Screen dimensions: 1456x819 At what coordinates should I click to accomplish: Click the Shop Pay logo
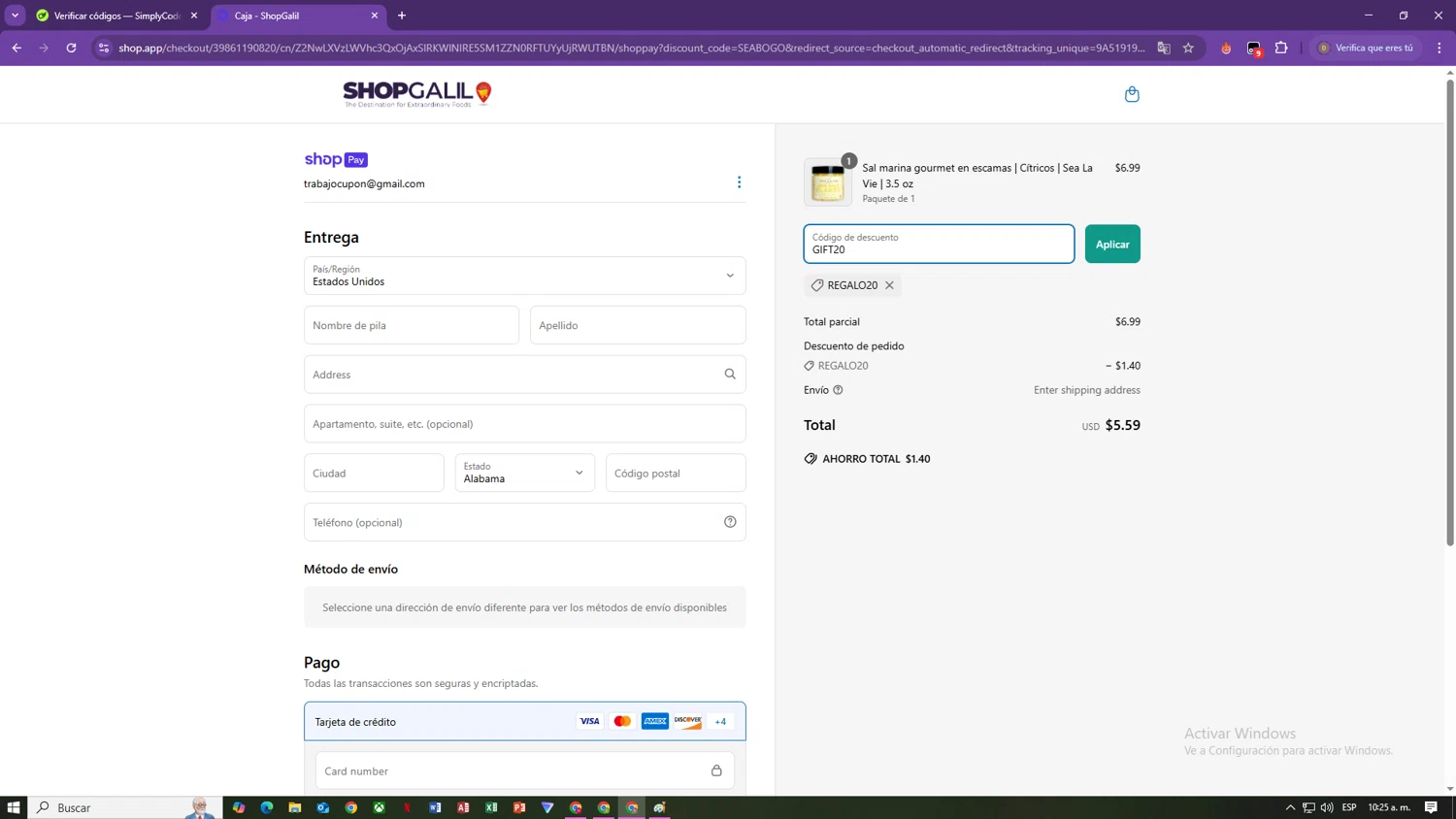(x=336, y=159)
